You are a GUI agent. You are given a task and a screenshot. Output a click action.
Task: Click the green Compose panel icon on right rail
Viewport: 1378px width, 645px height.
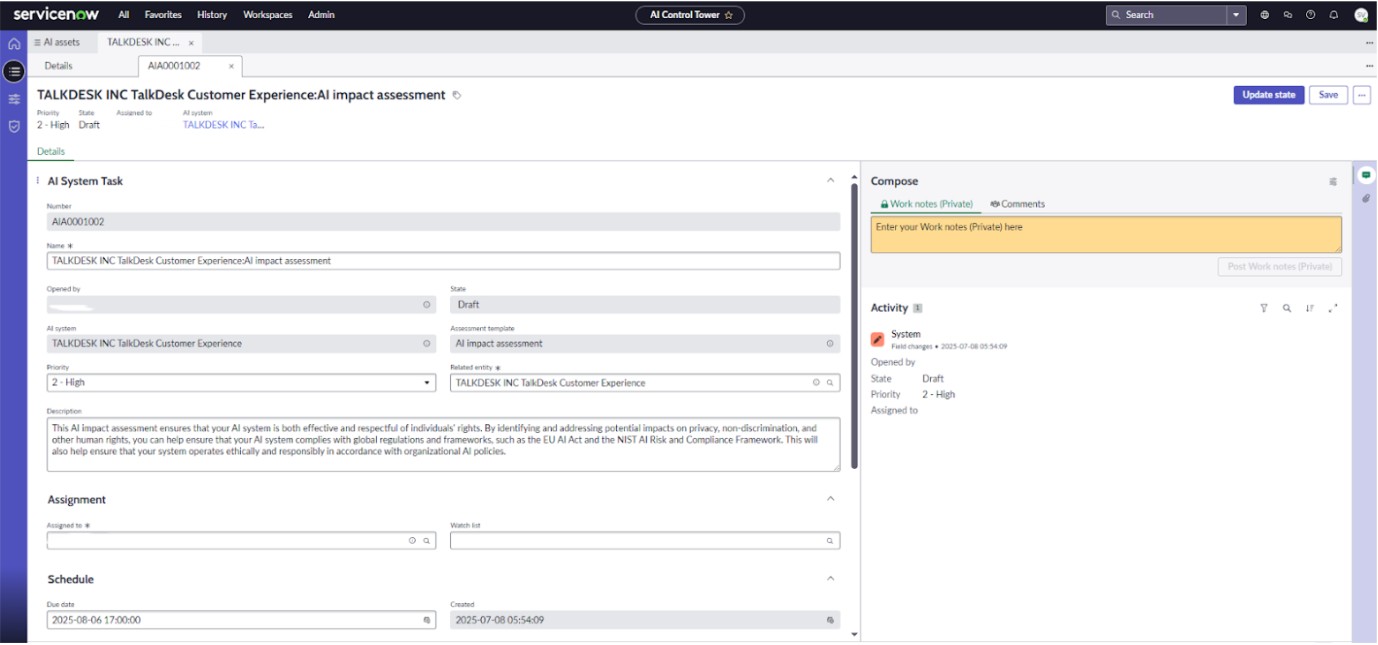pyautogui.click(x=1366, y=175)
